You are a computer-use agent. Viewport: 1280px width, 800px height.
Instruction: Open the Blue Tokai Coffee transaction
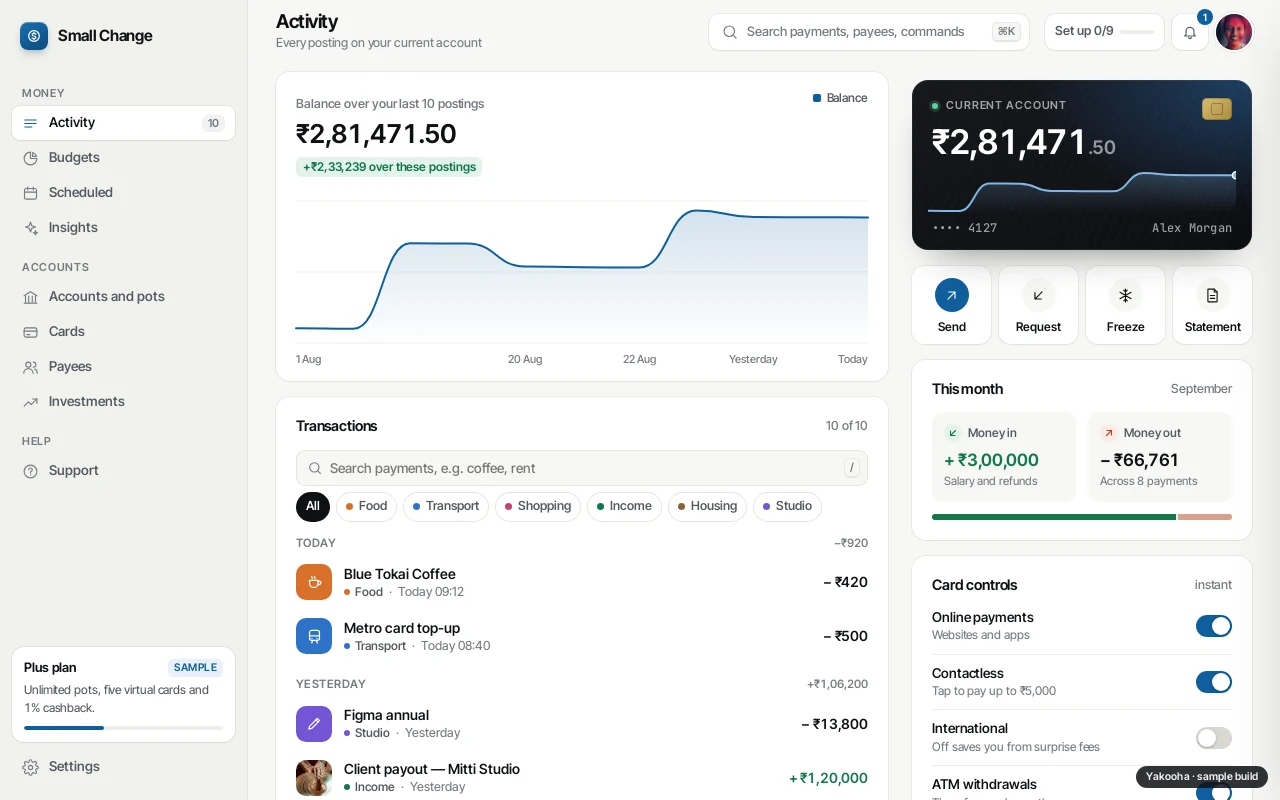[x=582, y=582]
